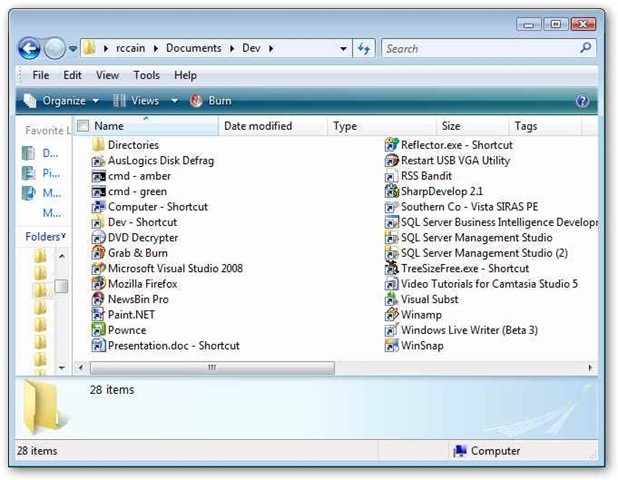Expand the Views dropdown arrow
The width and height of the screenshot is (618, 480).
click(x=174, y=101)
